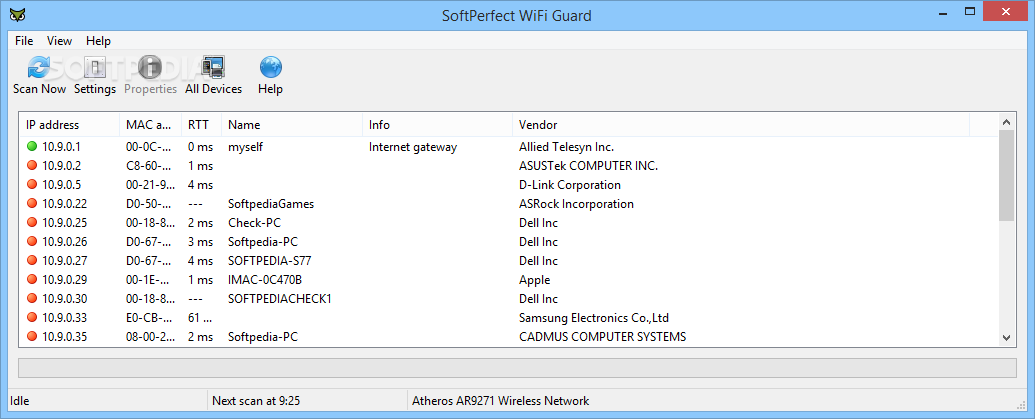Click 'CADMUS COMPUTER SYSTEMS' vendor cell
Screen dimensions: 1035x419
click(x=602, y=337)
